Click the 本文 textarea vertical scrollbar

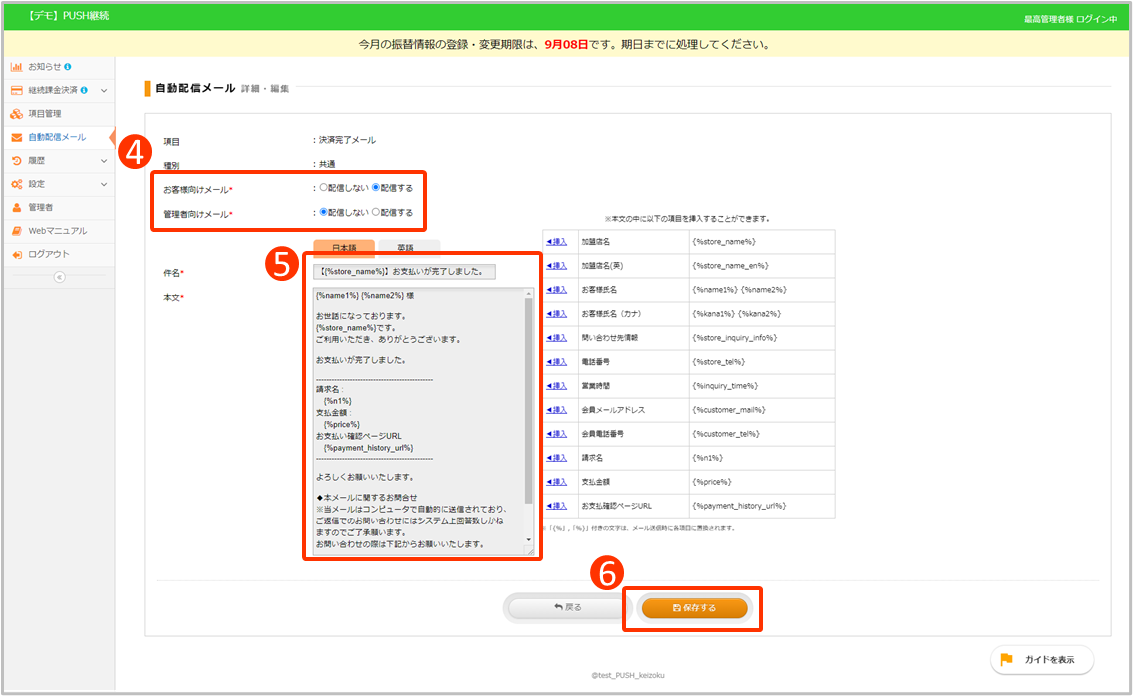529,400
